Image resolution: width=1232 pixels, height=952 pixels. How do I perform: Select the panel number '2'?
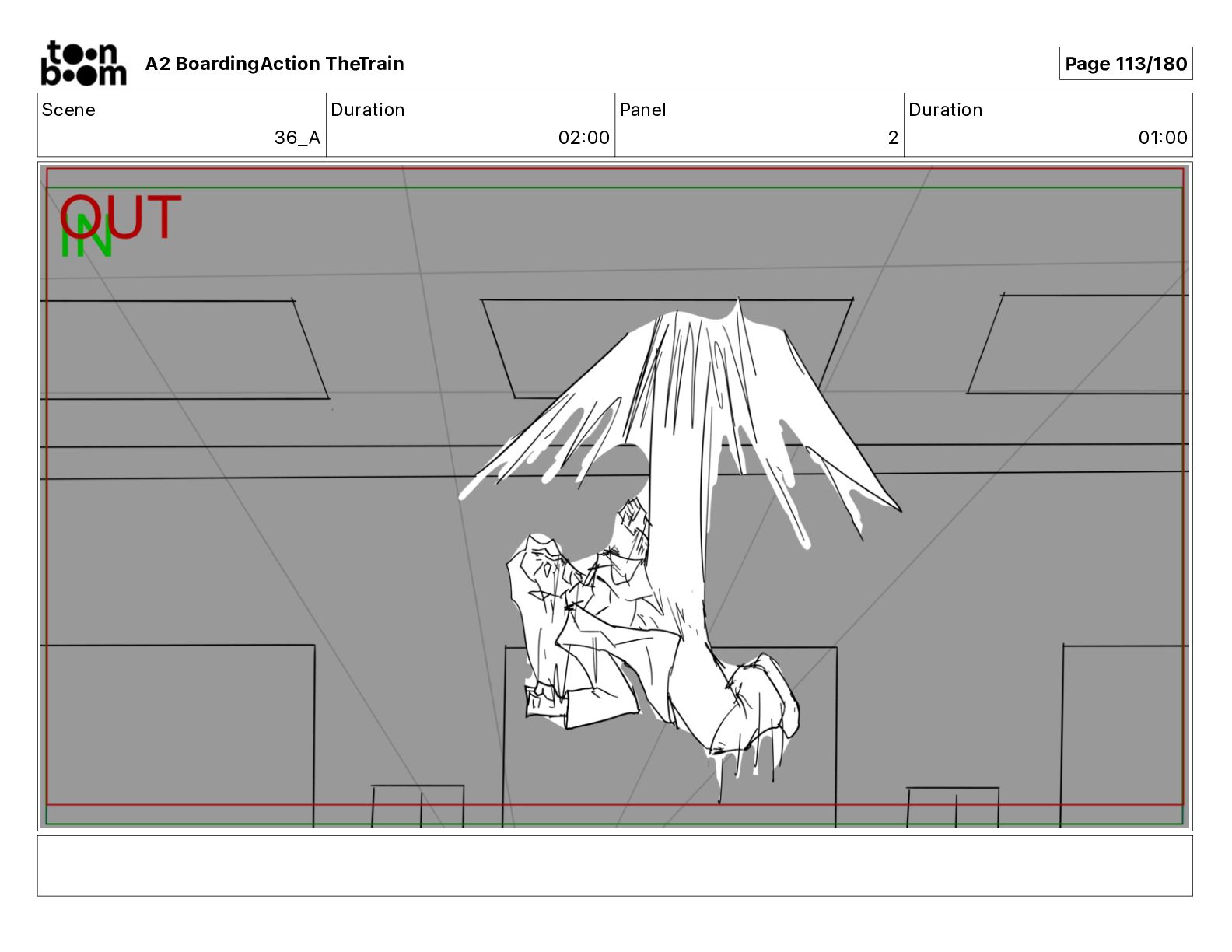(x=893, y=138)
